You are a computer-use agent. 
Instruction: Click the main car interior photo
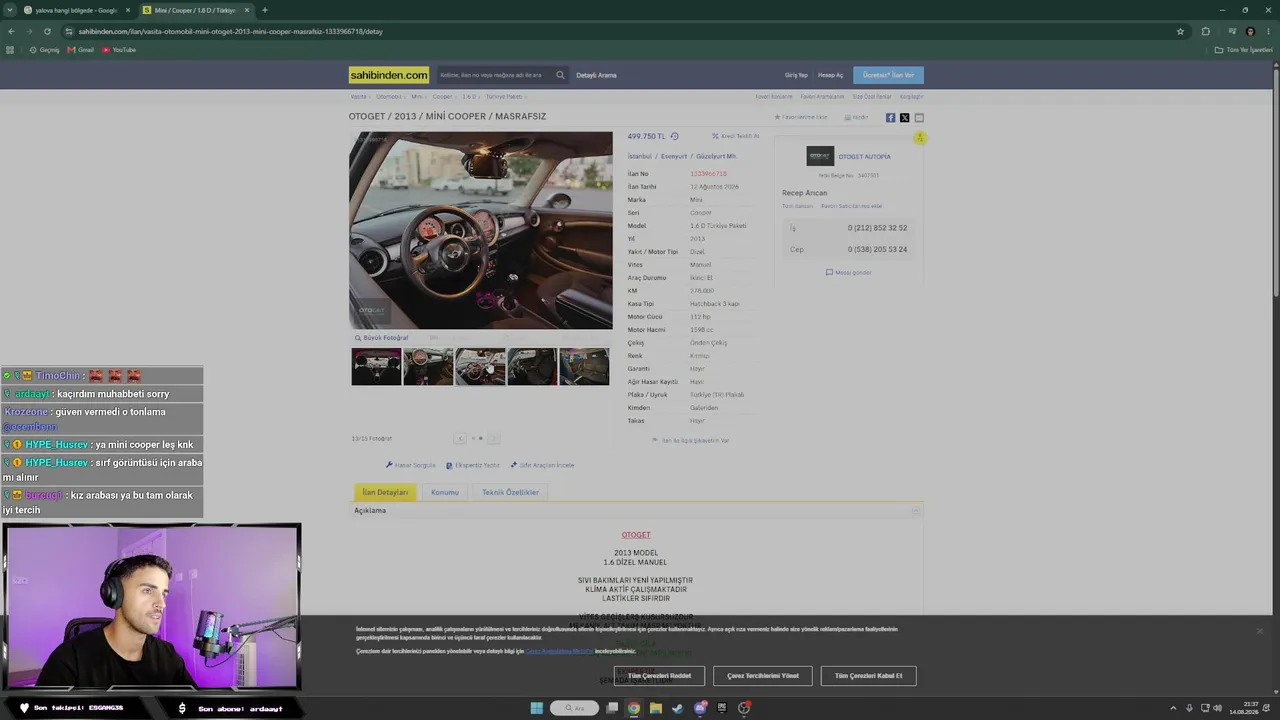(481, 230)
